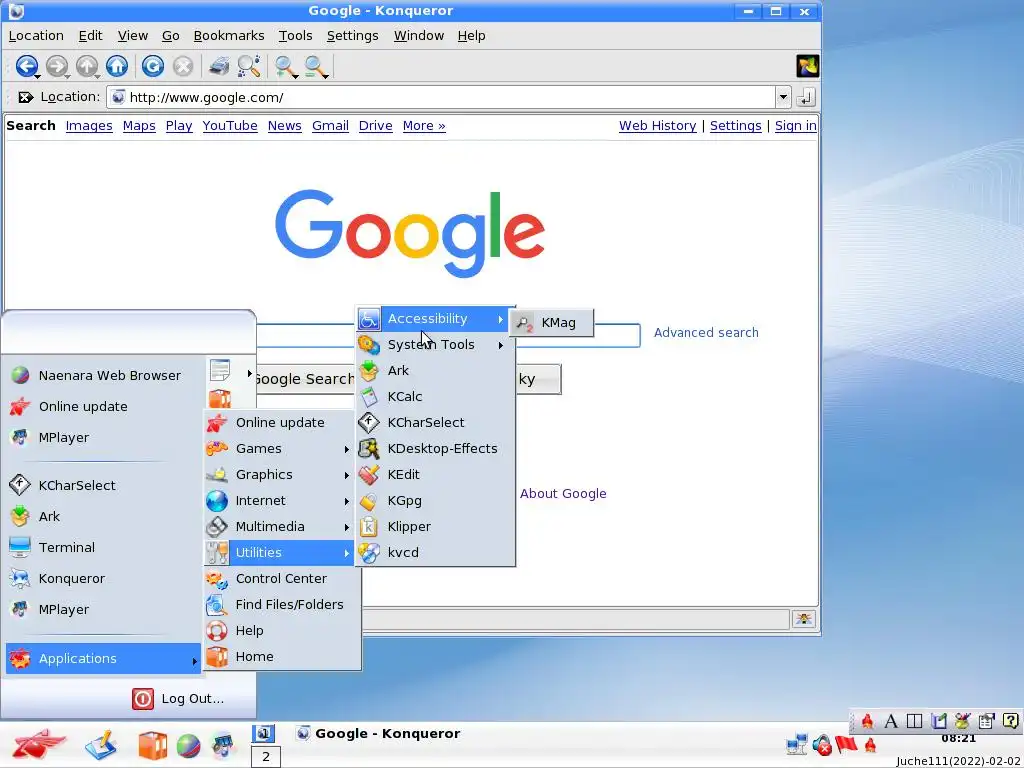This screenshot has height=768, width=1024.
Task: Click the muted volume tray icon
Action: coord(822,744)
